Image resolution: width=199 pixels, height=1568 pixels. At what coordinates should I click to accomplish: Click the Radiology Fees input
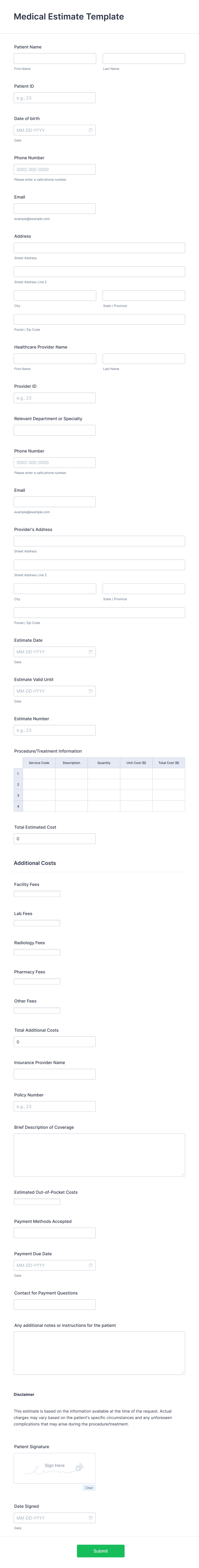point(37,952)
